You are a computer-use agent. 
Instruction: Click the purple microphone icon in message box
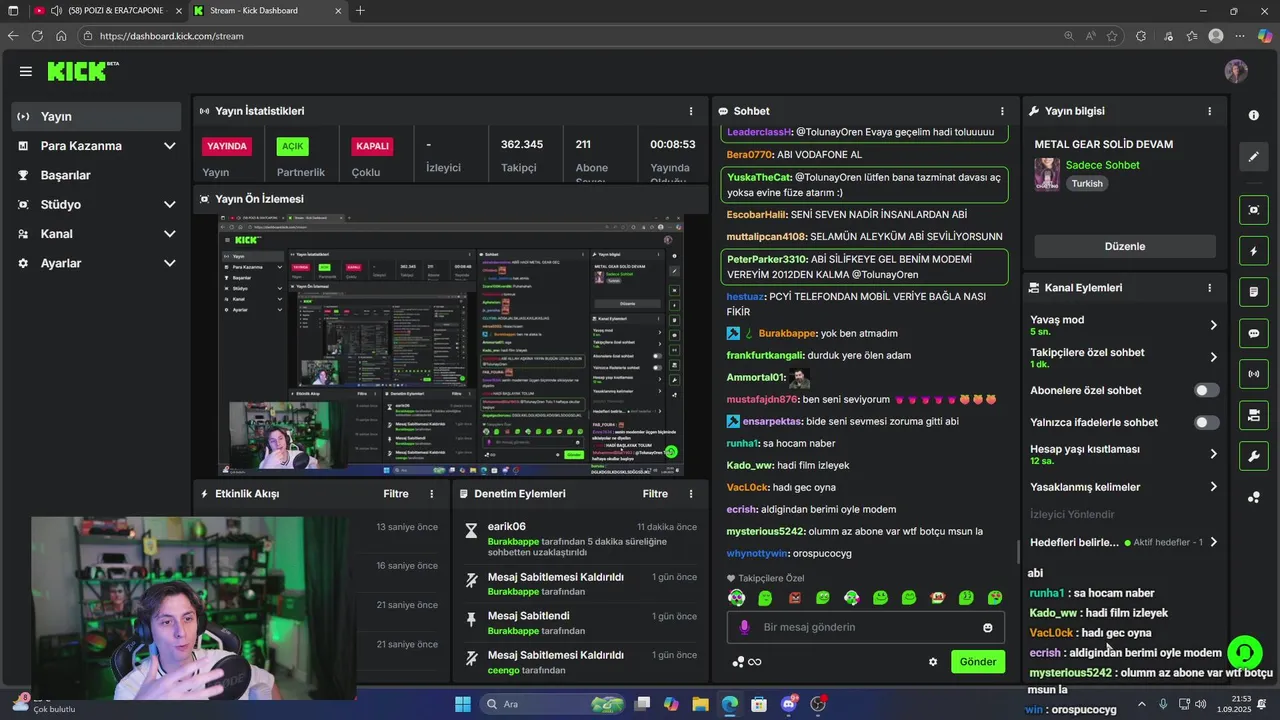[744, 627]
